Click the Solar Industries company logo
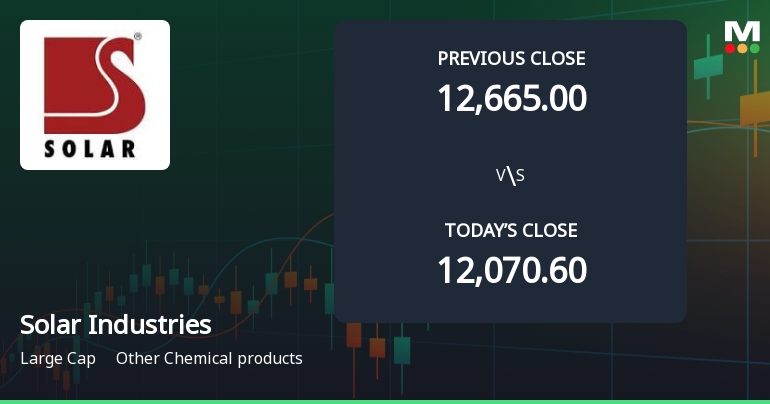This screenshot has width=770, height=404. tap(95, 95)
